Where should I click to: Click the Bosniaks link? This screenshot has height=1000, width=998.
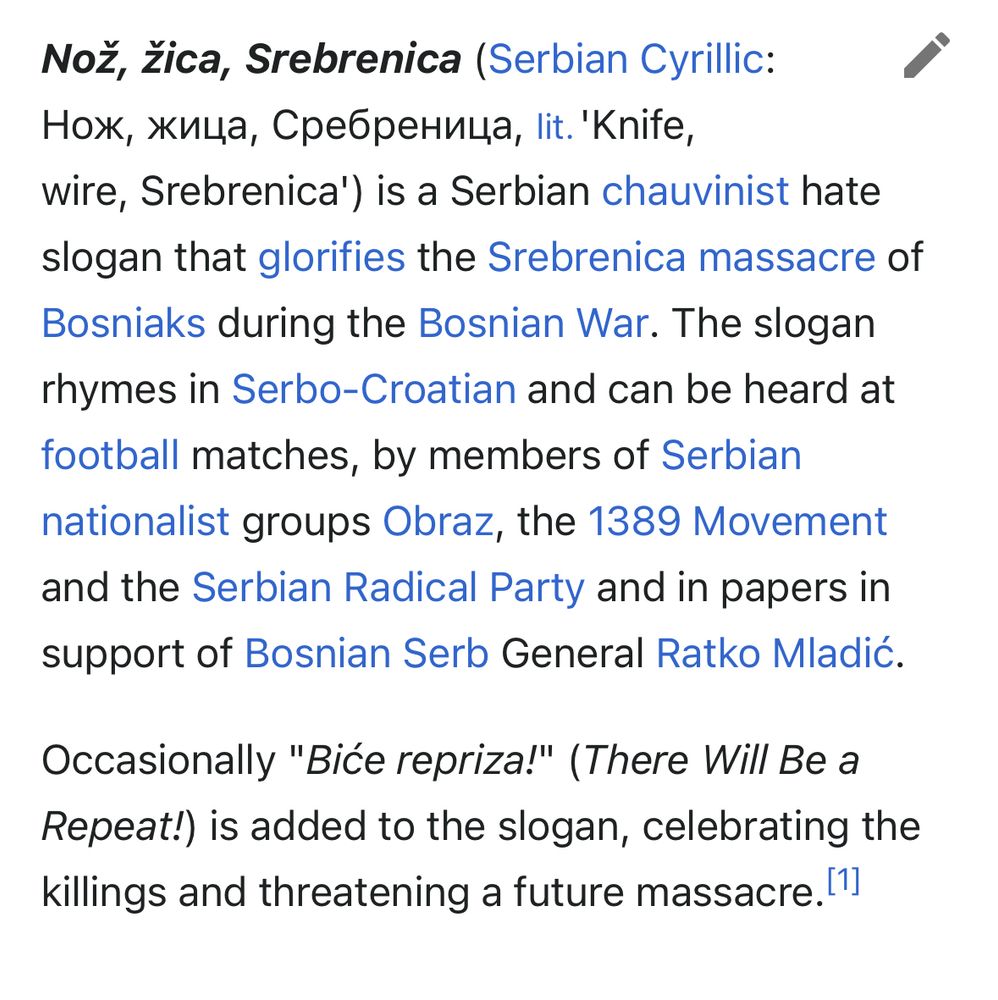(x=122, y=323)
